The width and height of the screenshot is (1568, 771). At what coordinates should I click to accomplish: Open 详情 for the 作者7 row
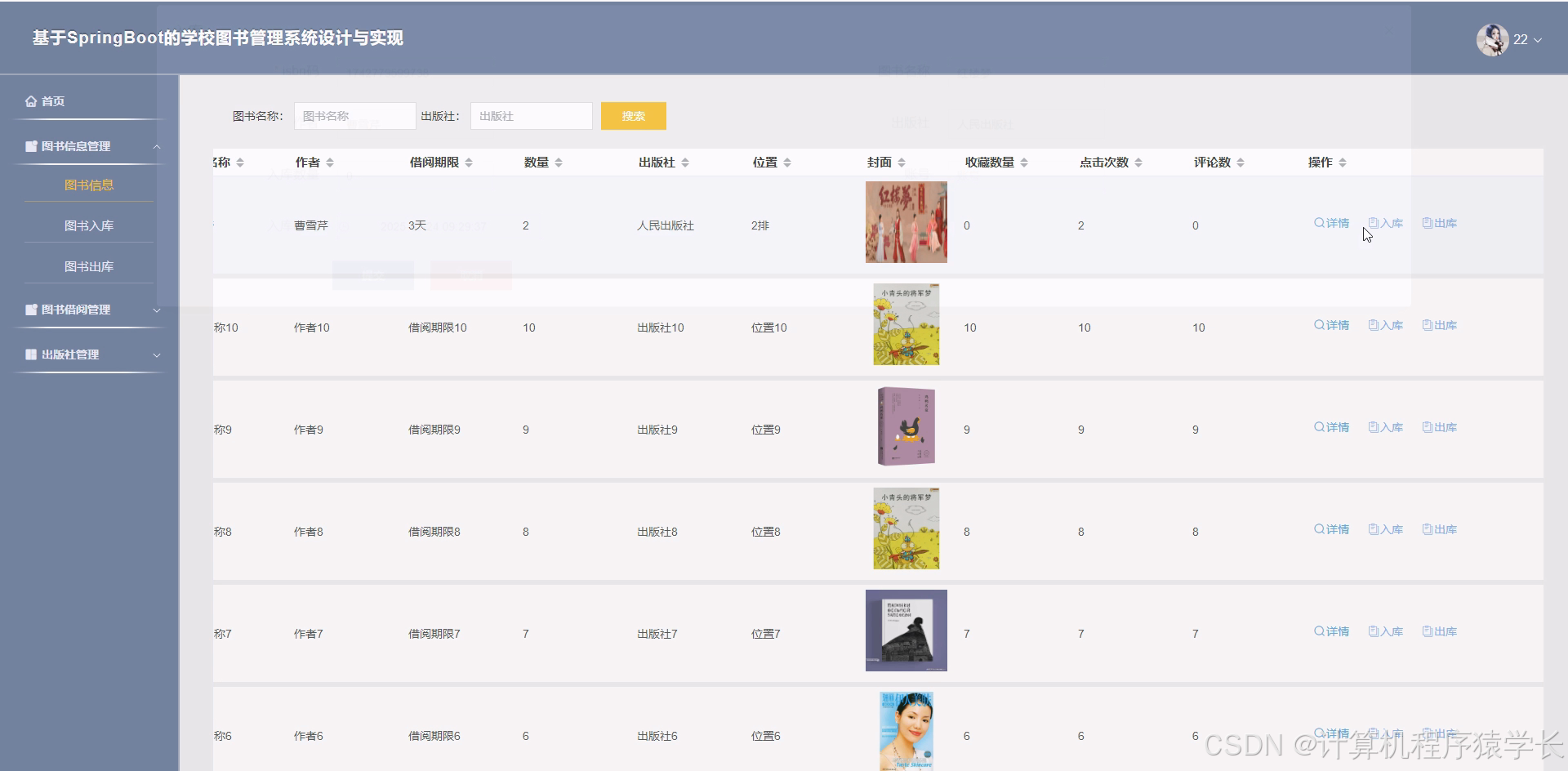(x=1330, y=631)
